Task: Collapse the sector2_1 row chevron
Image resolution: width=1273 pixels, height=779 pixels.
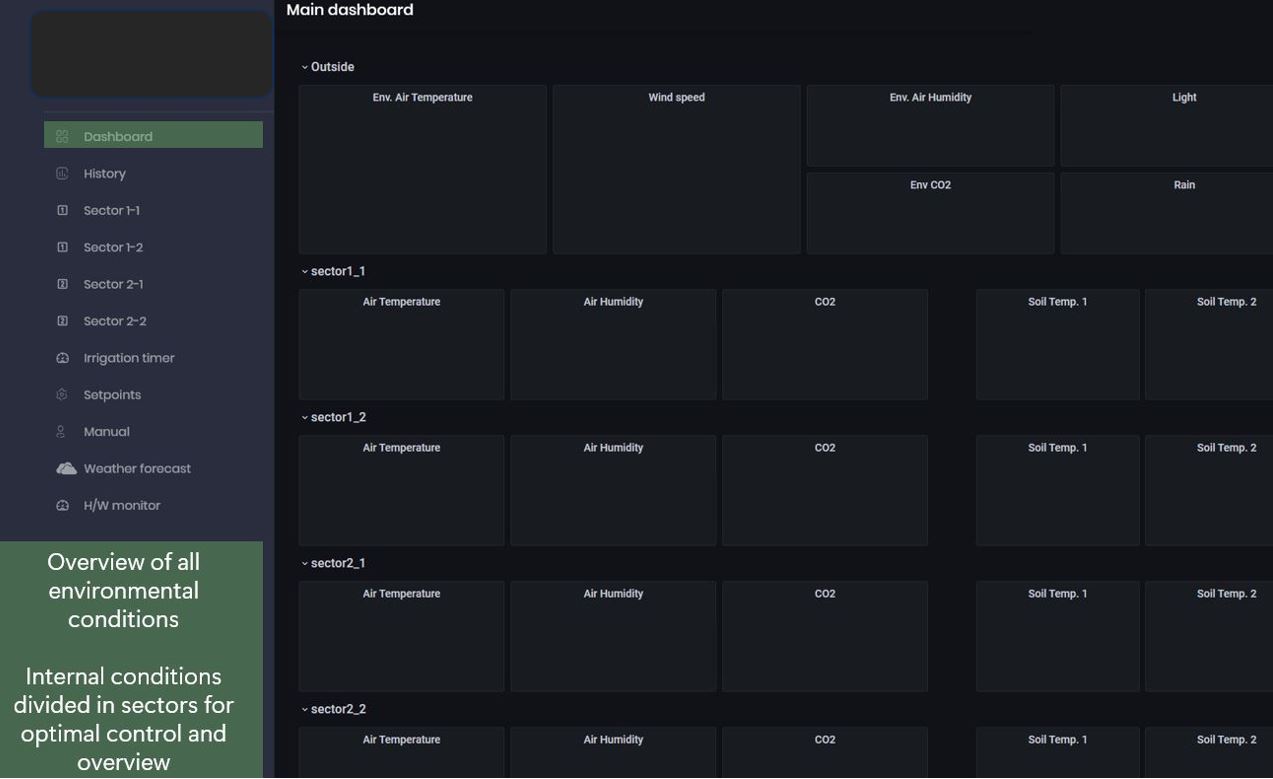Action: pyautogui.click(x=305, y=563)
